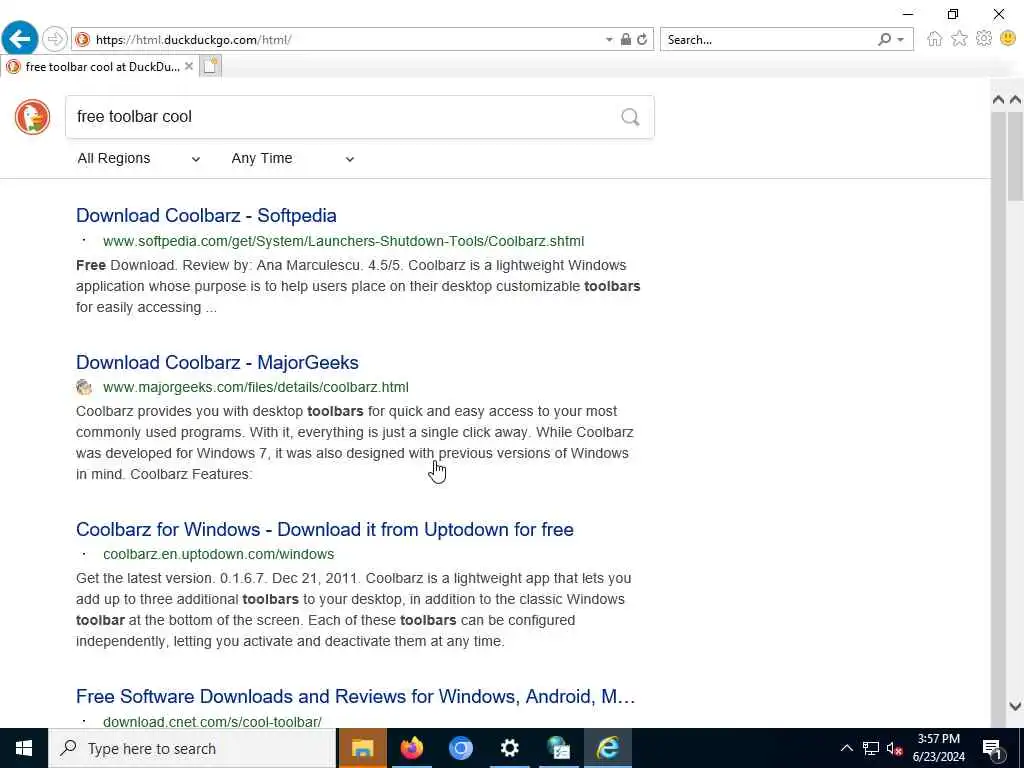Viewport: 1024px width, 768px height.
Task: Open the Windows Start menu
Action: click(24, 748)
